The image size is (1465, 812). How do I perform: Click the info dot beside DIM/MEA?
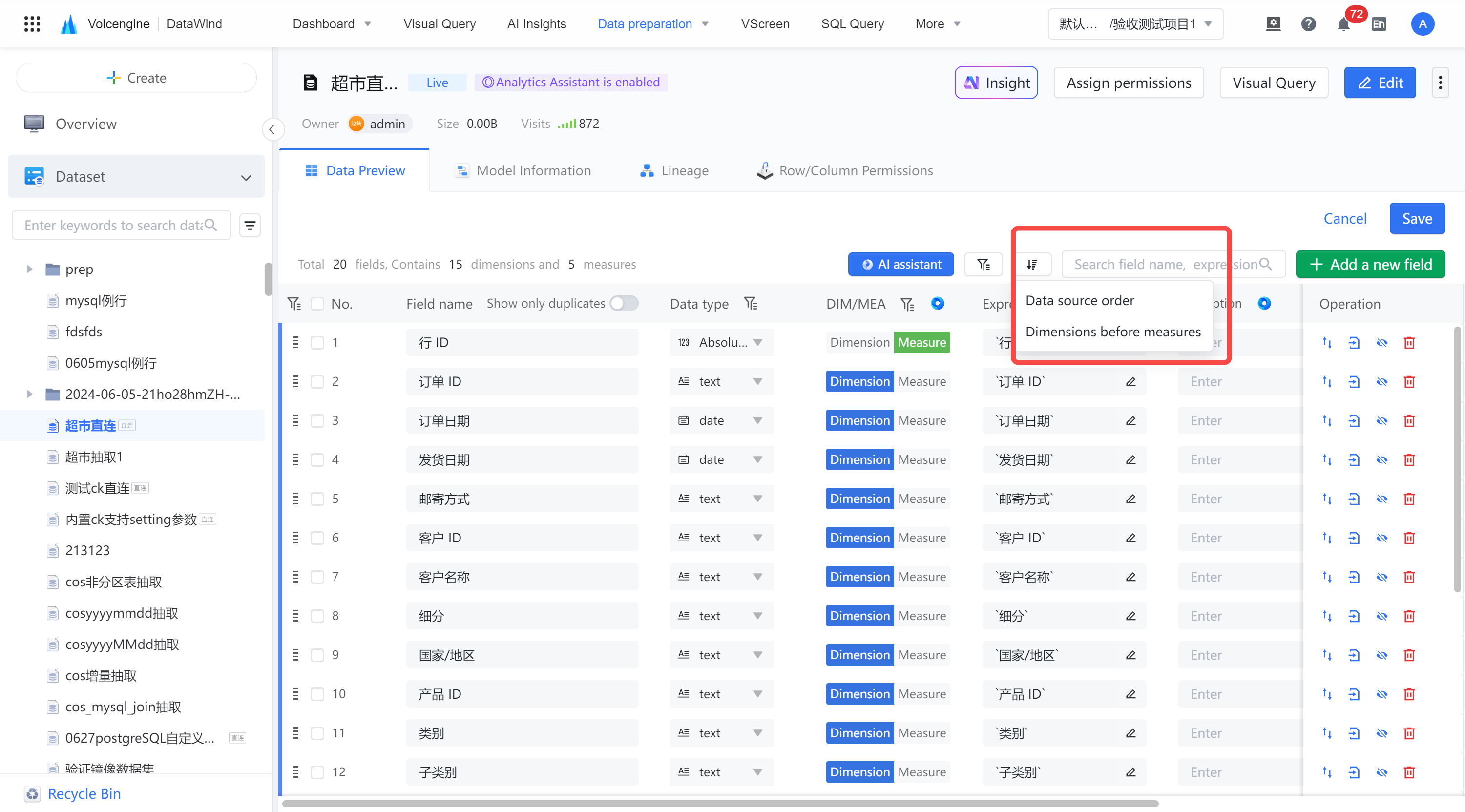click(x=937, y=303)
